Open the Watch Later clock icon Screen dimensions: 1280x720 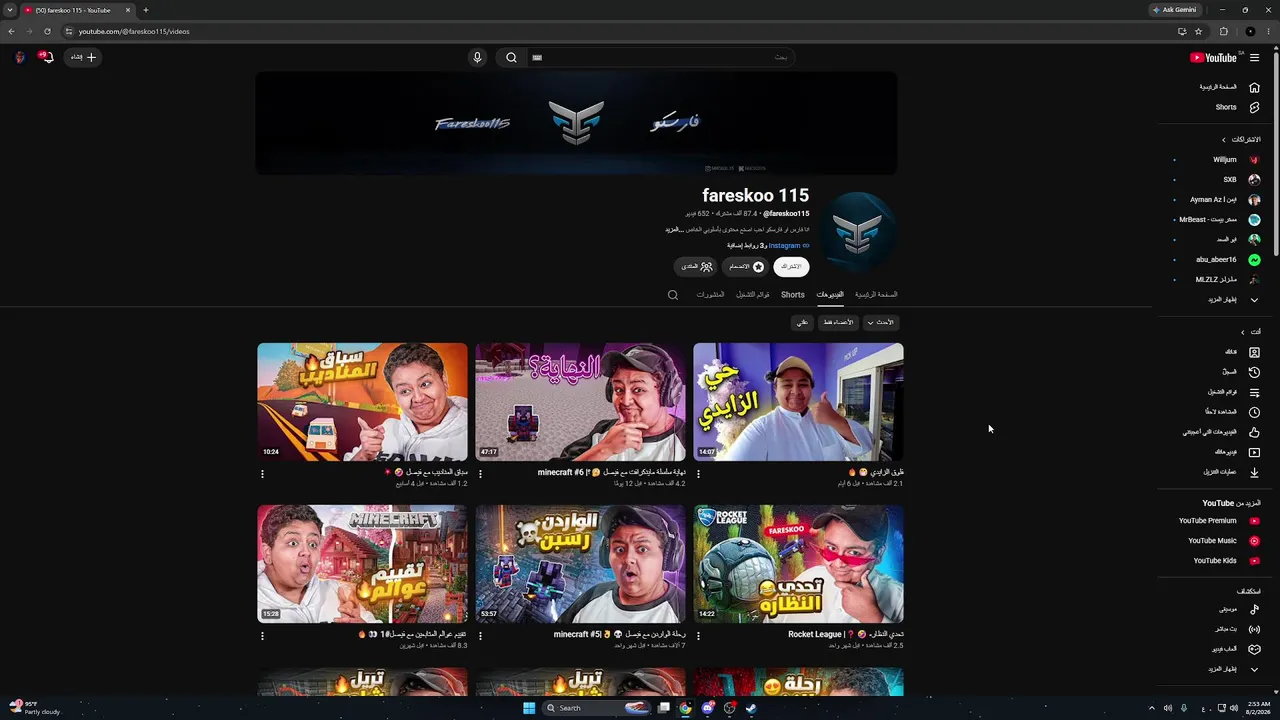pyautogui.click(x=1254, y=412)
